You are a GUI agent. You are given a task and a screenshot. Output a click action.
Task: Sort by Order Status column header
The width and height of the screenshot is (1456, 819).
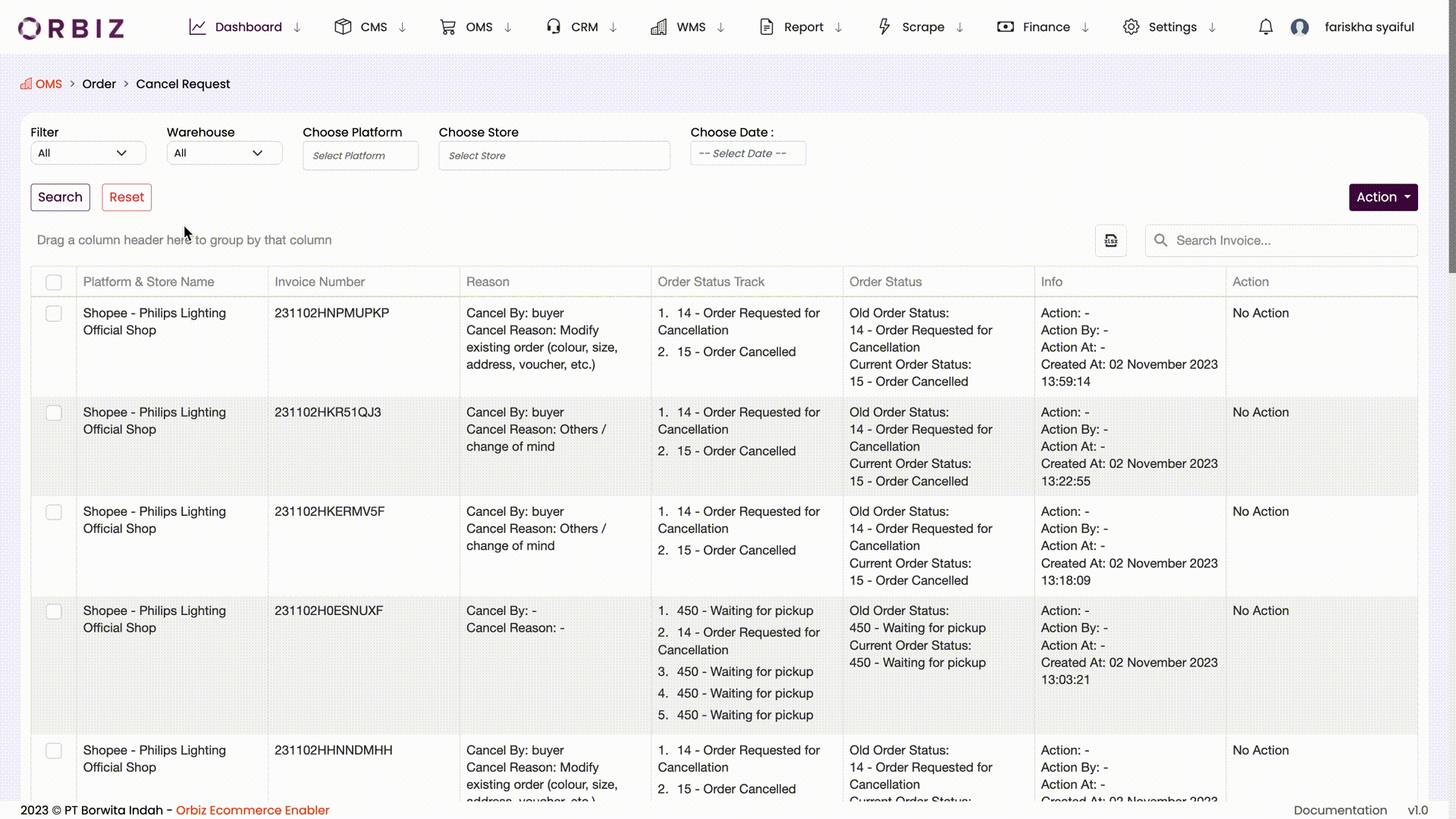click(x=886, y=282)
